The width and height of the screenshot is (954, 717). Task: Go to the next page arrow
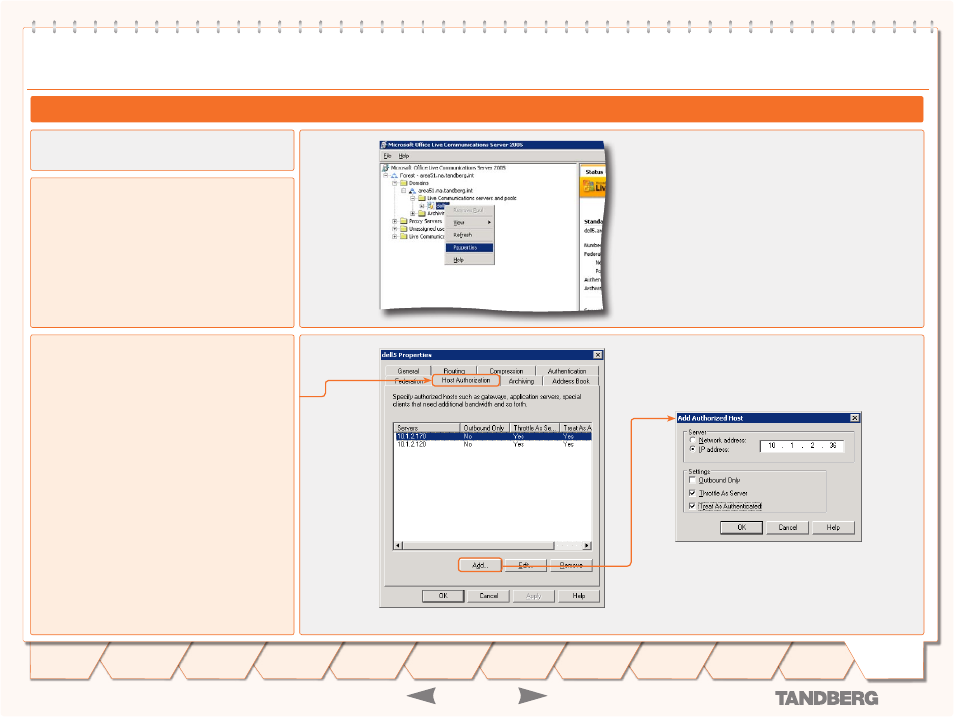coord(532,696)
